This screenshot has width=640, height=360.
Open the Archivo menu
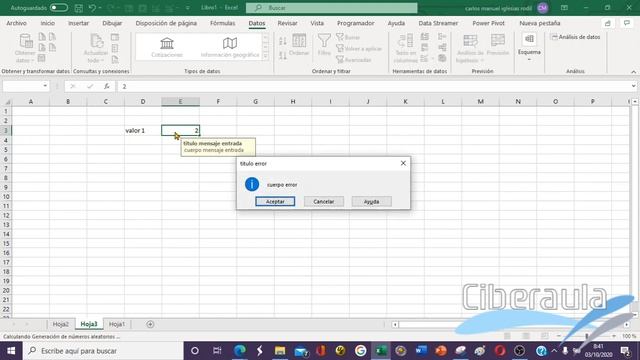coord(16,23)
